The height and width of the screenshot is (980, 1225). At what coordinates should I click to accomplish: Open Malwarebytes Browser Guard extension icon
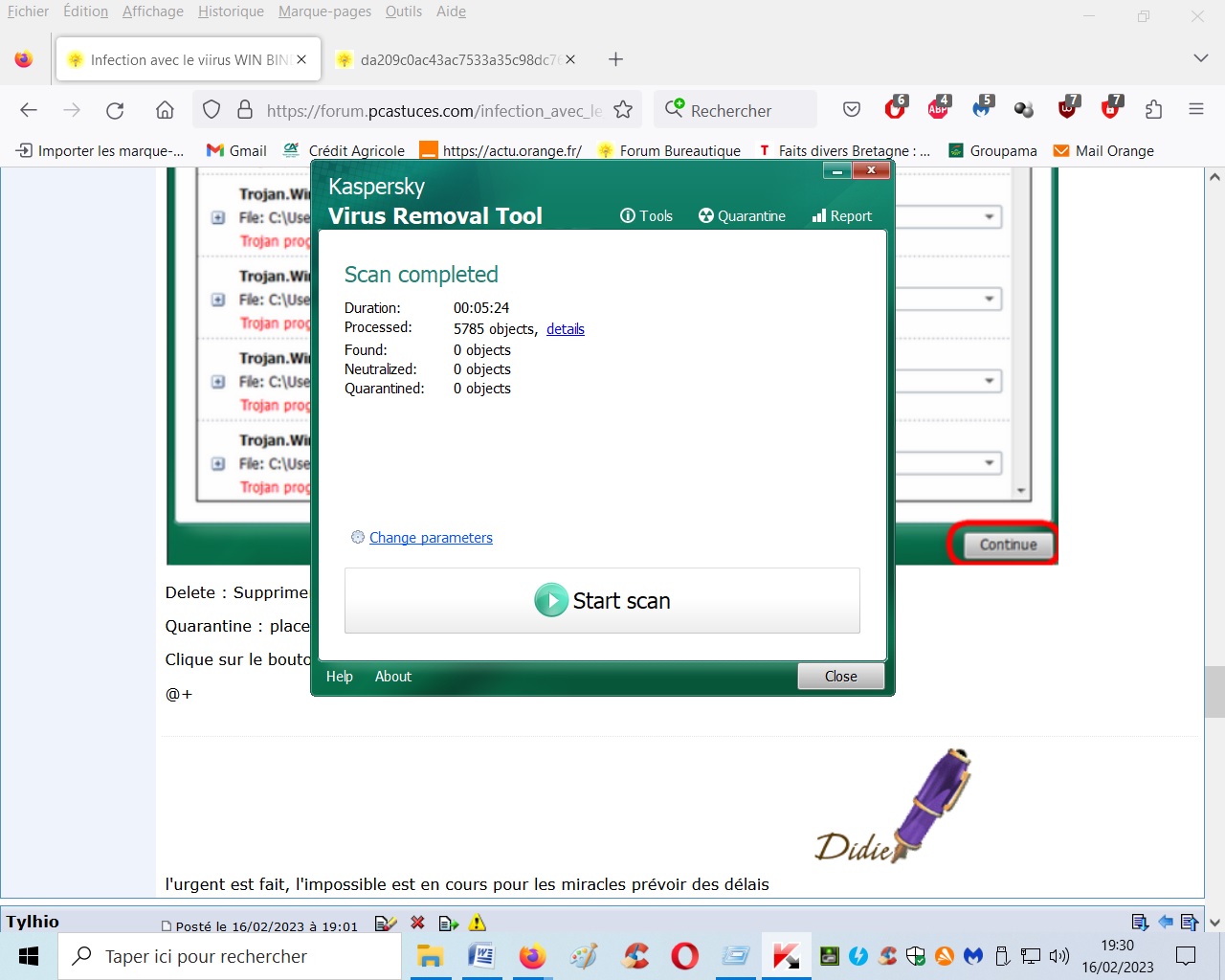pos(982,108)
